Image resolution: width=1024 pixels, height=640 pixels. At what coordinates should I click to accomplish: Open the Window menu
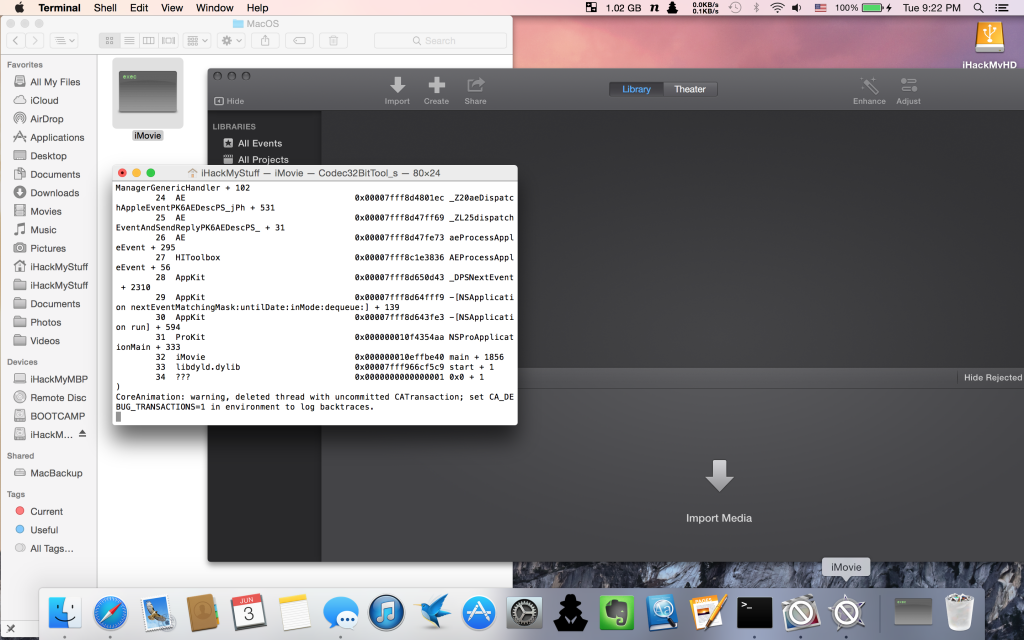(x=214, y=8)
